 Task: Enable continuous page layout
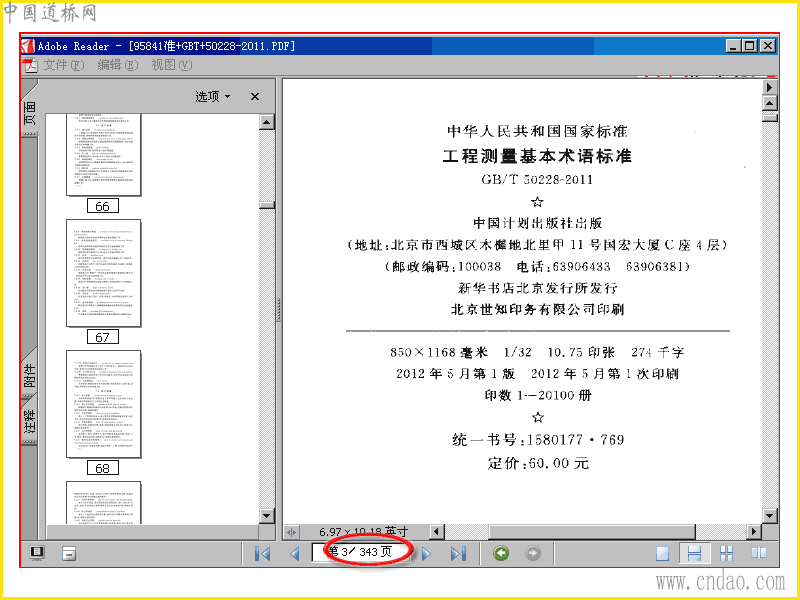pyautogui.click(x=694, y=553)
